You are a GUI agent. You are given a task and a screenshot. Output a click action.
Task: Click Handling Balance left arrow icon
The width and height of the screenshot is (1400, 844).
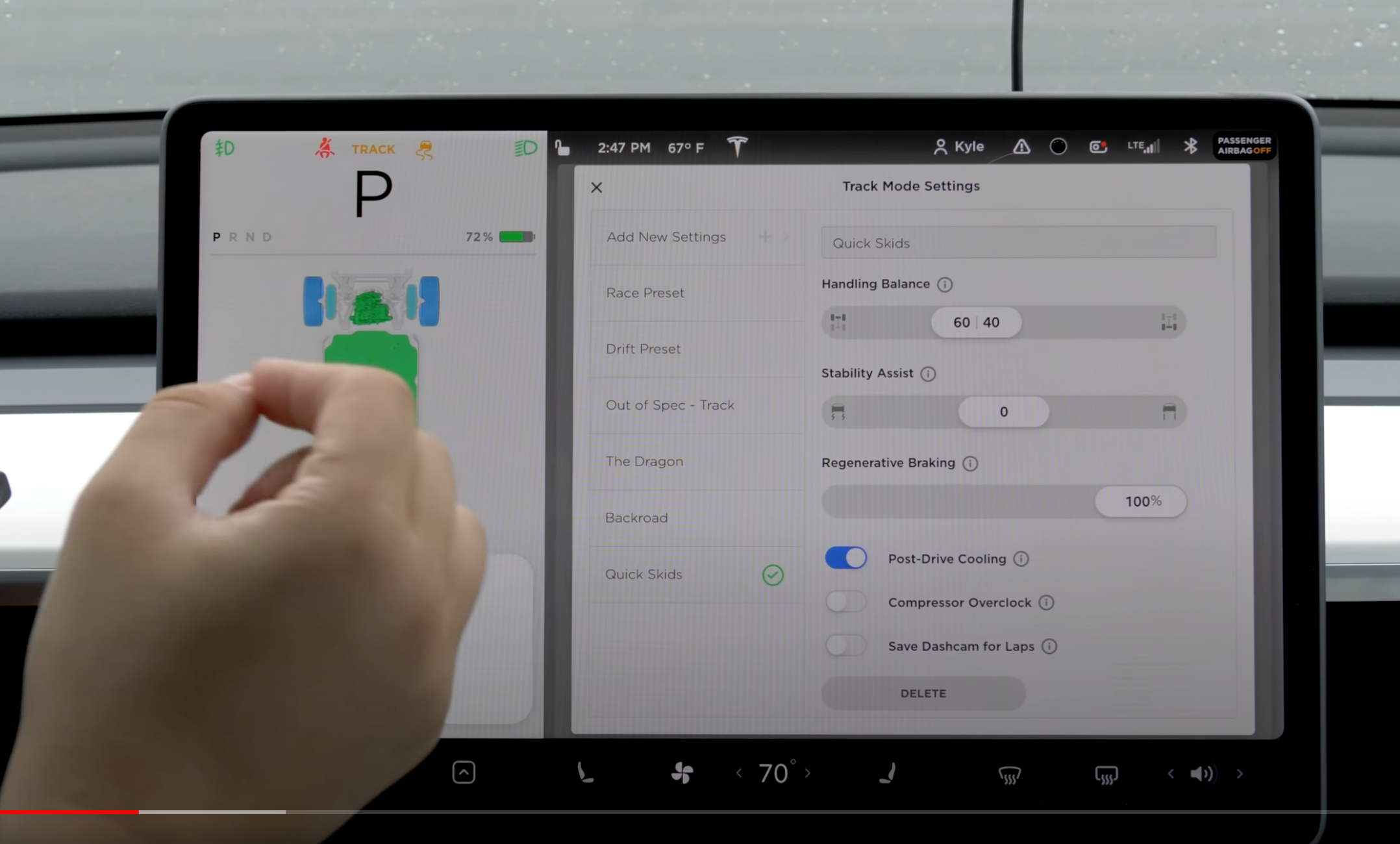[x=839, y=322]
